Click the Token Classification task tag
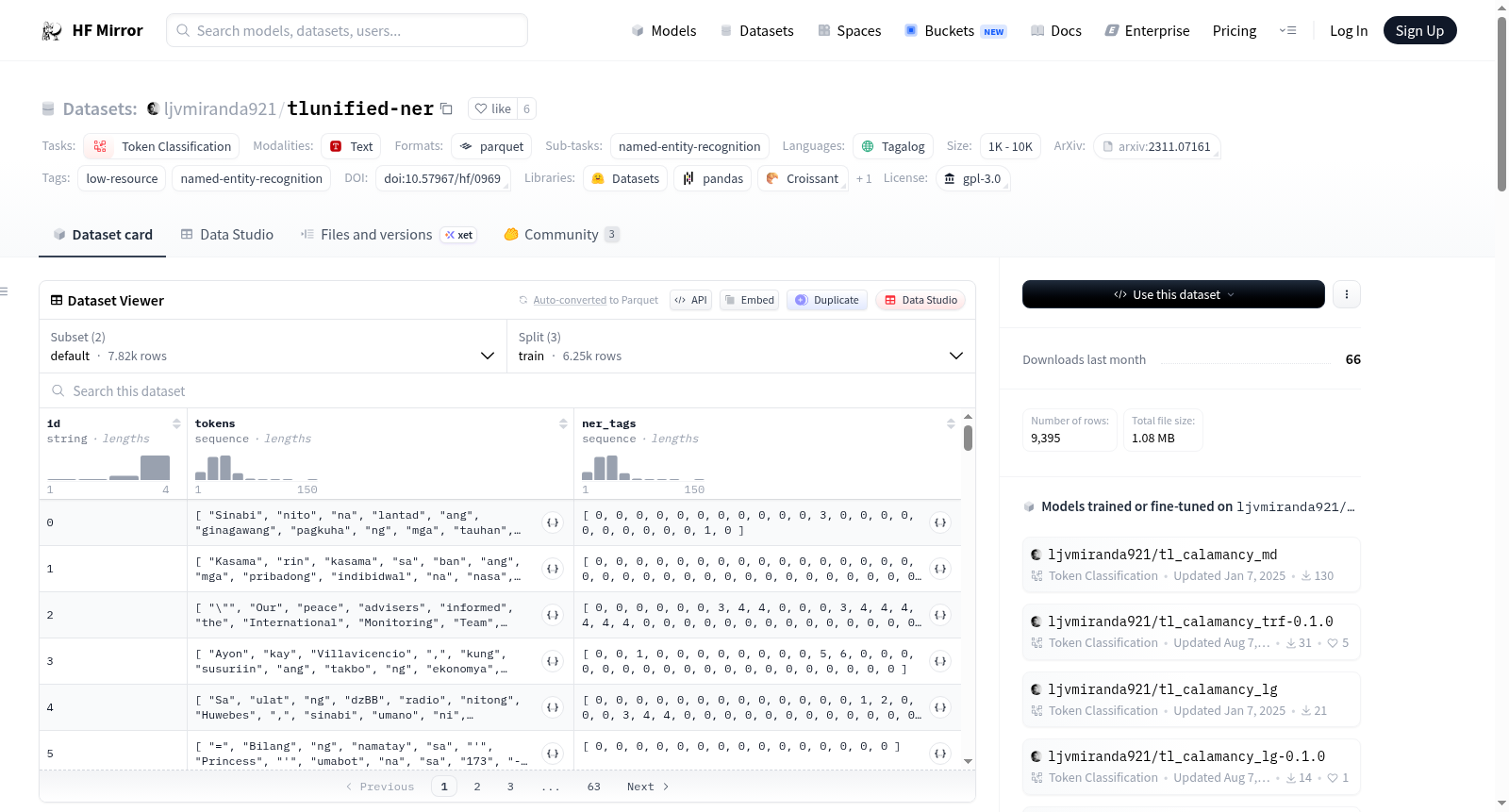 [x=161, y=146]
